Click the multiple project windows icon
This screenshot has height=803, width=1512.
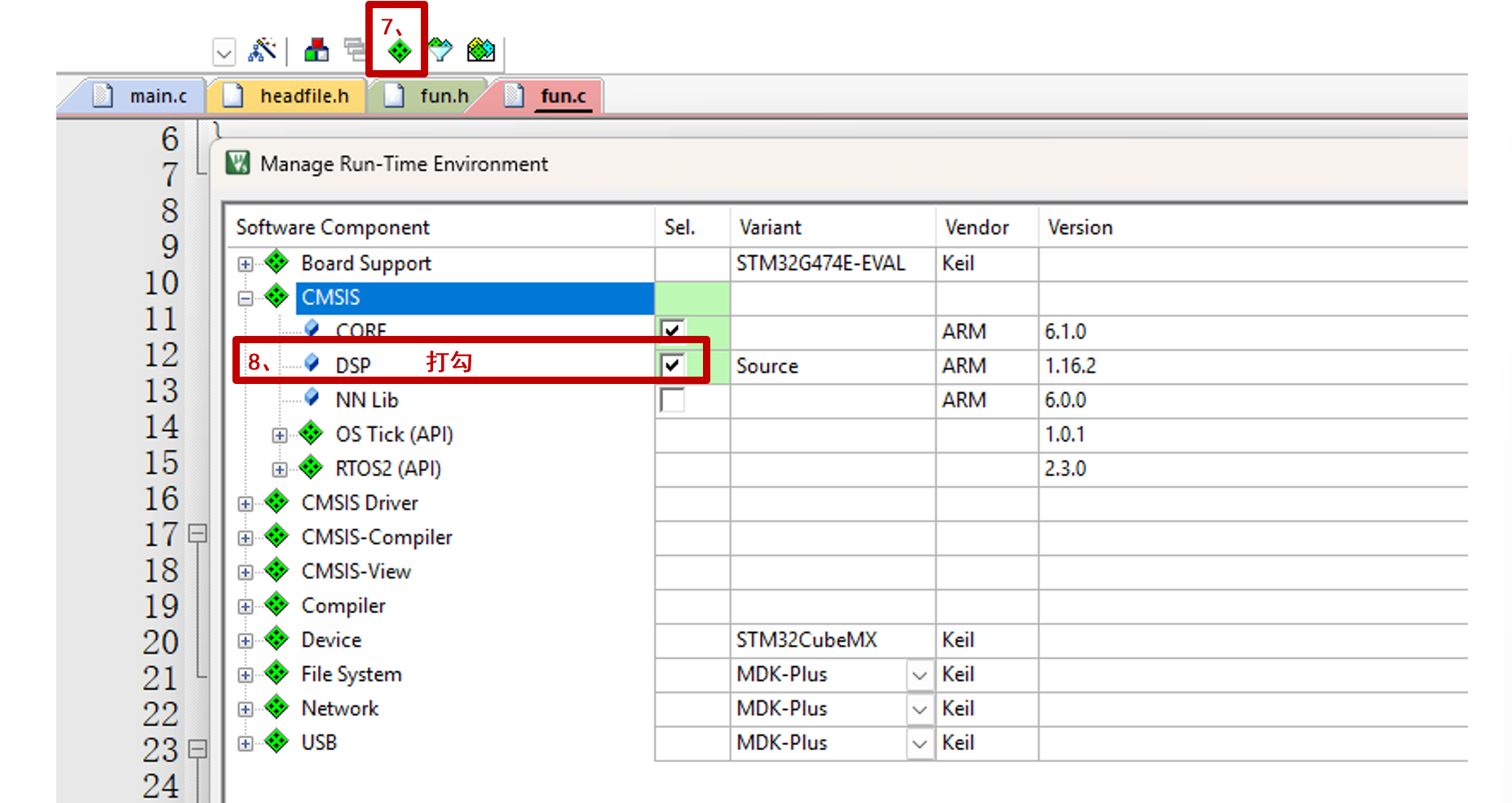coord(355,51)
